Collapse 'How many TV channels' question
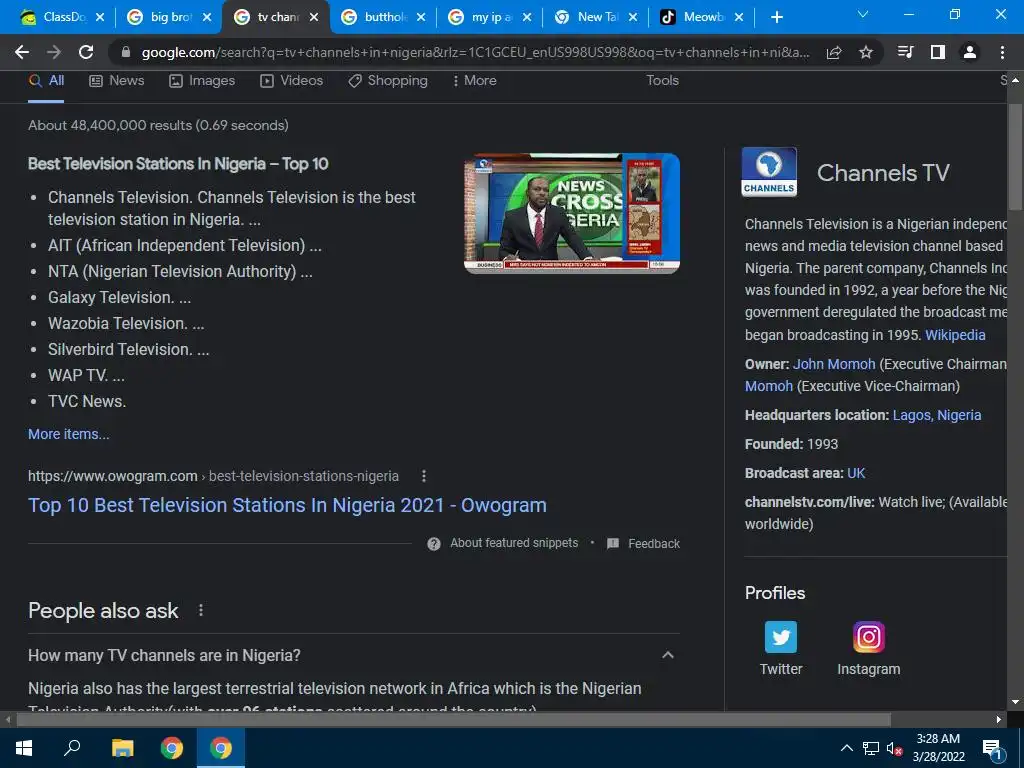The image size is (1024, 768). 667,655
